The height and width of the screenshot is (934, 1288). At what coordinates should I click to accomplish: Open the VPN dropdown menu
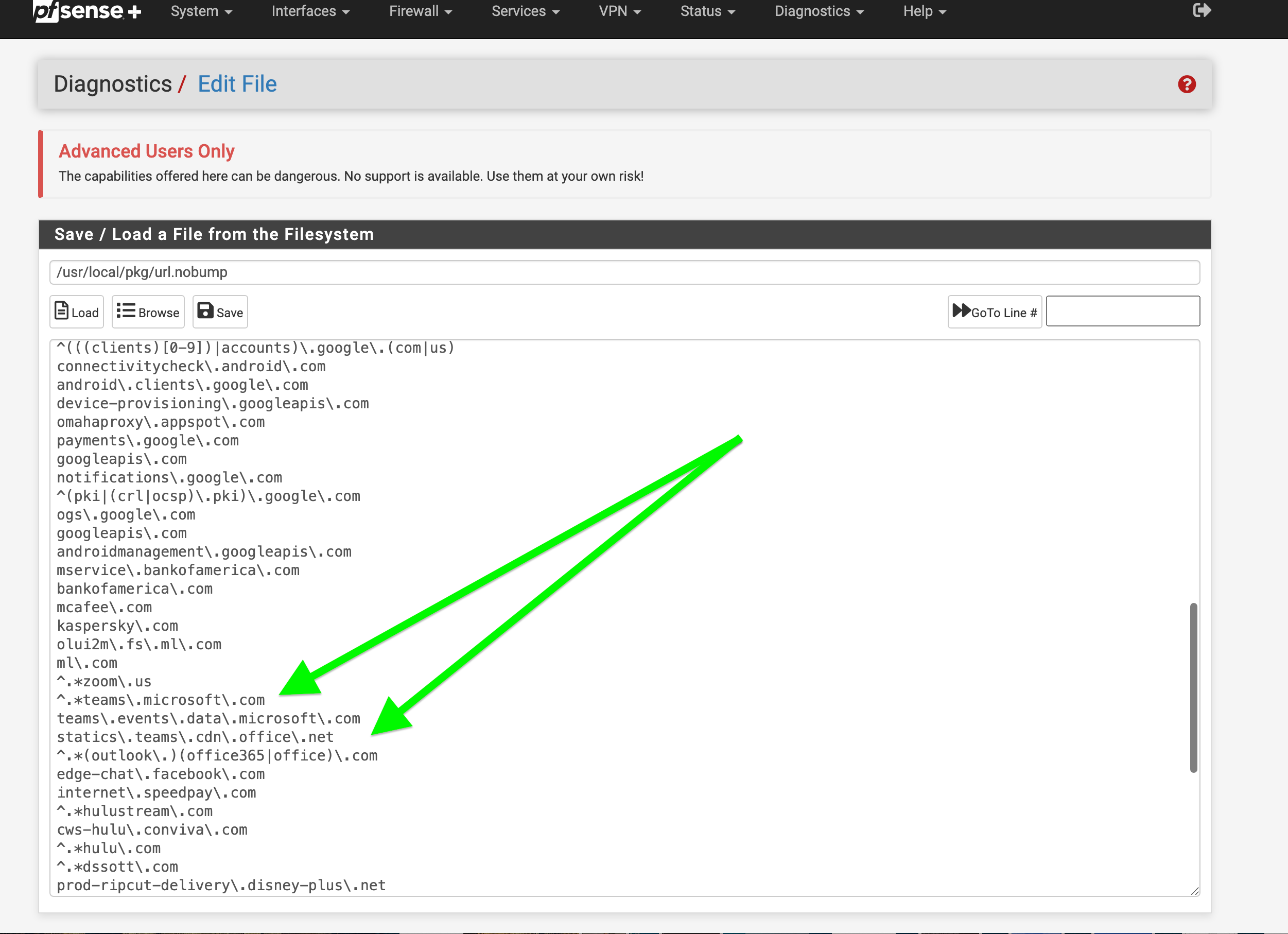point(620,11)
